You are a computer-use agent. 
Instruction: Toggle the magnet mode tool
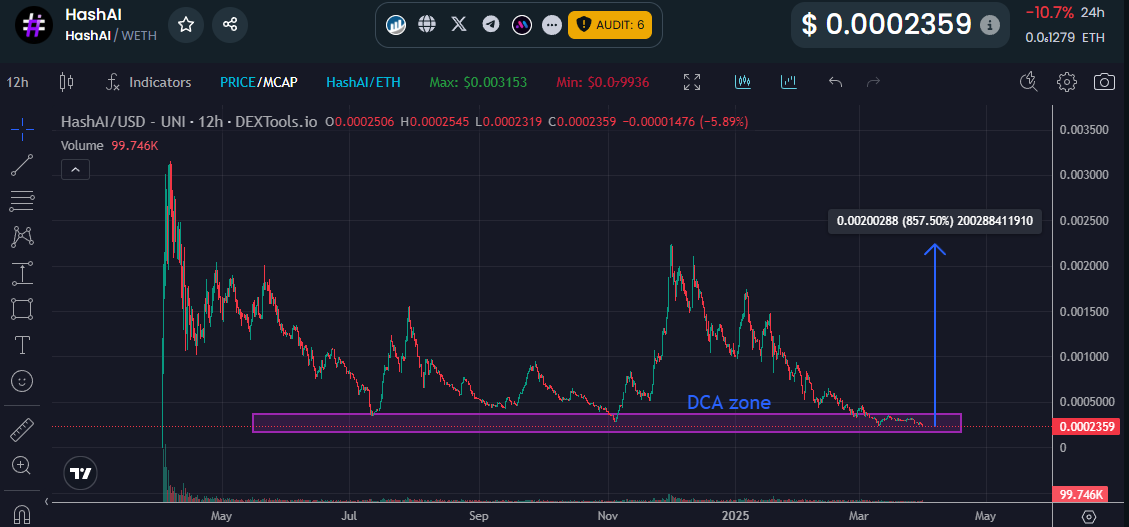click(x=22, y=514)
